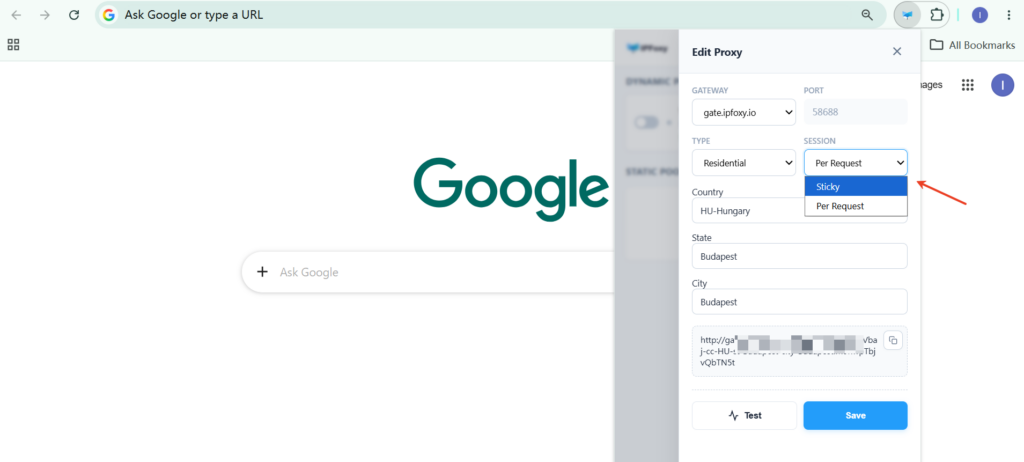Collapse the Session dropdown showing Per Request
The height and width of the screenshot is (462, 1024).
[856, 163]
